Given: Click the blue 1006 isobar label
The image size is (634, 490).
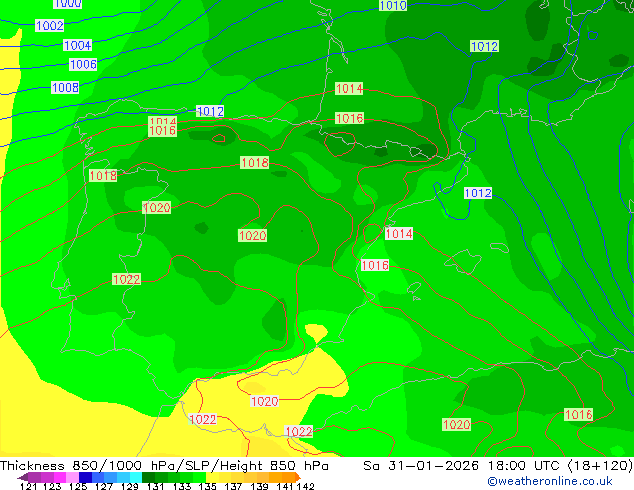Looking at the screenshot, I should (83, 64).
